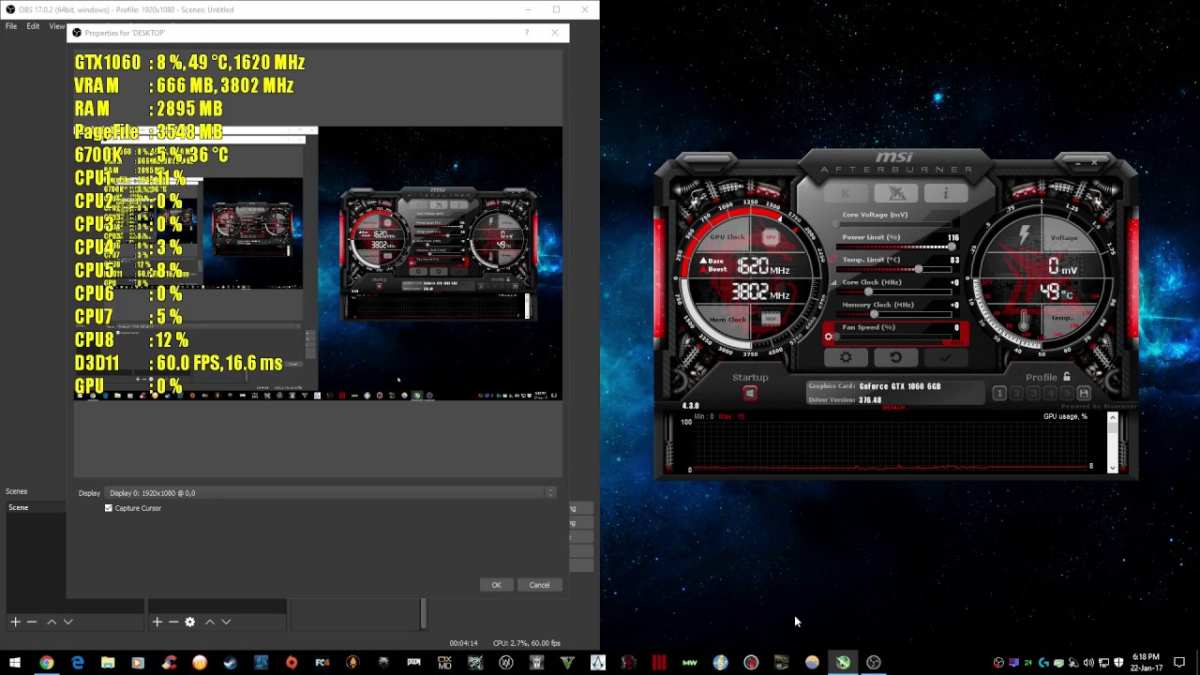Apply Afterburner settings with the checkmark button
Screen dimensions: 1200x675
945,357
